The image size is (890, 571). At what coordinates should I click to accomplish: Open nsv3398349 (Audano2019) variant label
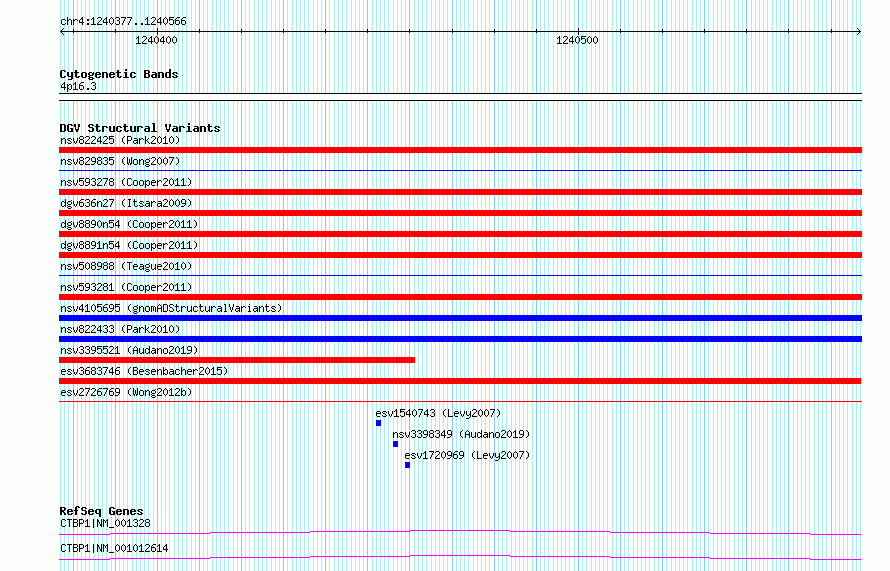click(461, 434)
